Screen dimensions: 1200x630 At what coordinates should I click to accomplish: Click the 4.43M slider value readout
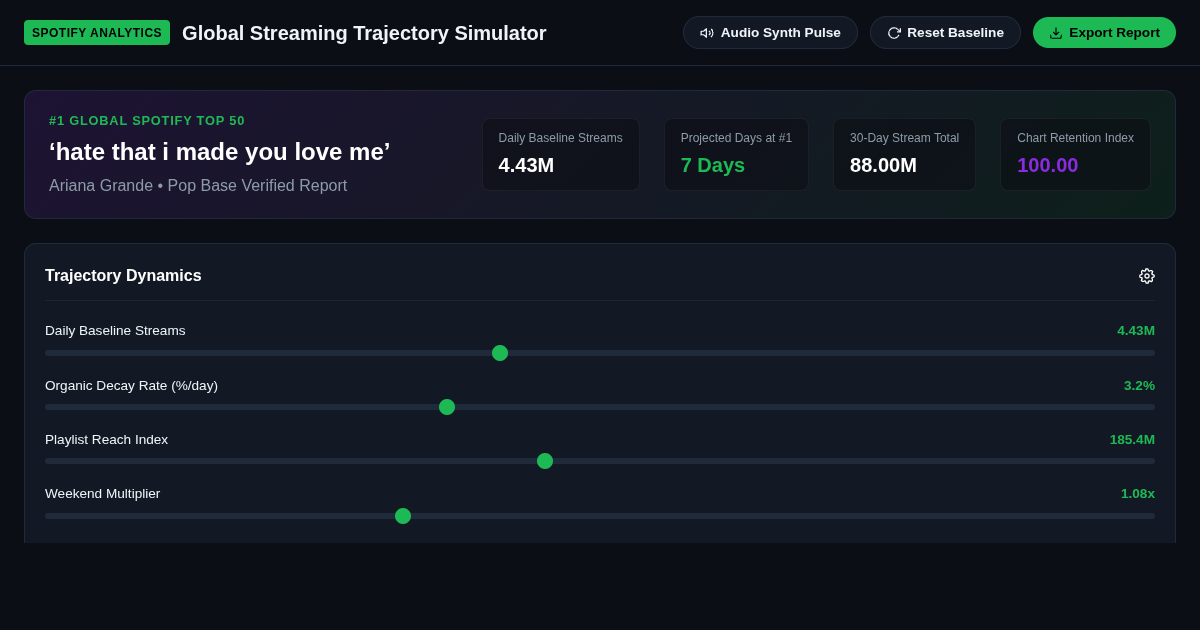click(1136, 331)
